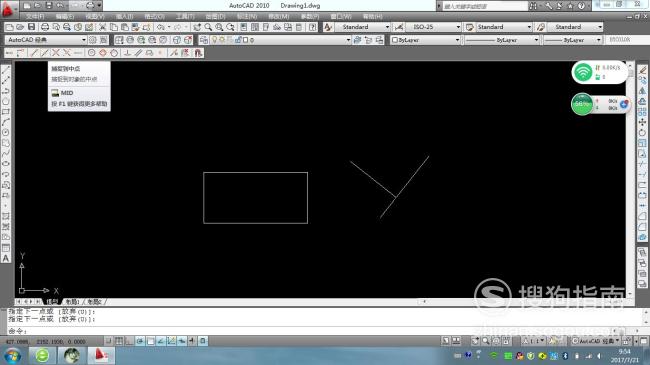650x365 pixels.
Task: Toggle Snap Mode in status bar
Action: point(109,341)
